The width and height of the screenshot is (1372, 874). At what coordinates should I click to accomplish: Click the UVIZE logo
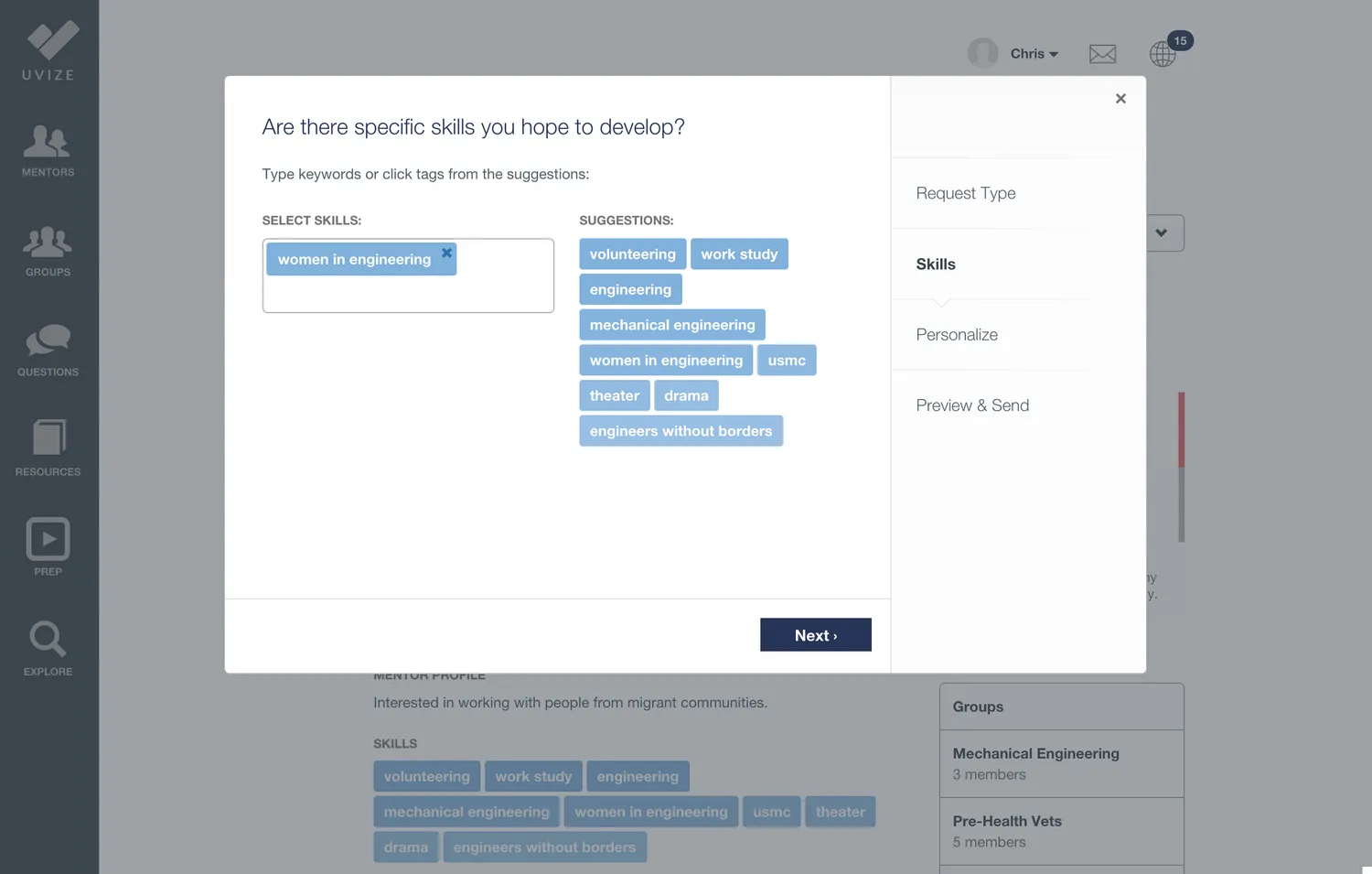[49, 50]
